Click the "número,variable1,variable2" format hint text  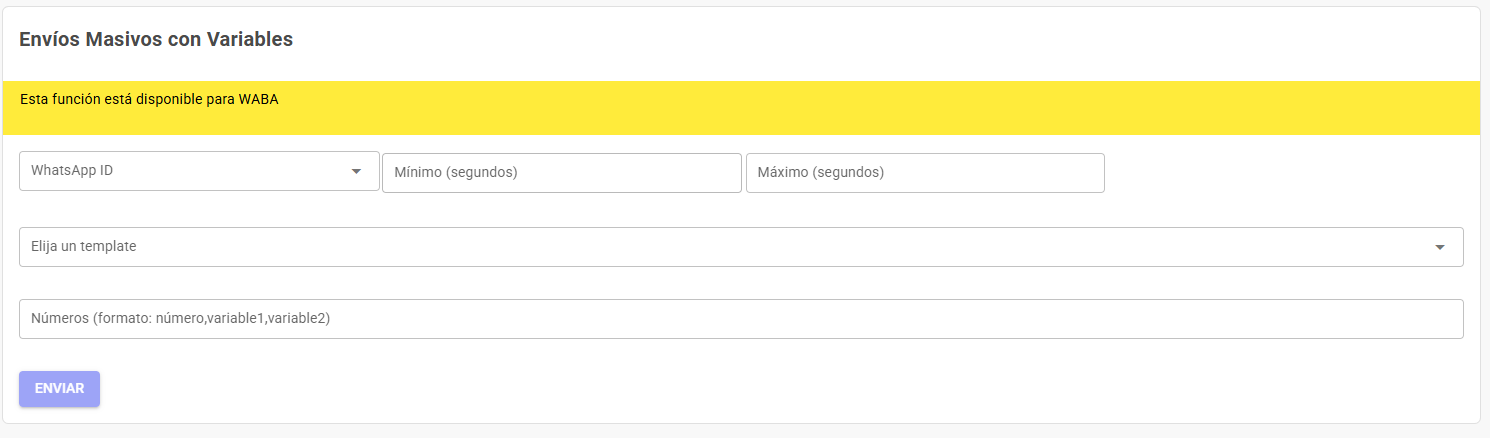click(243, 319)
